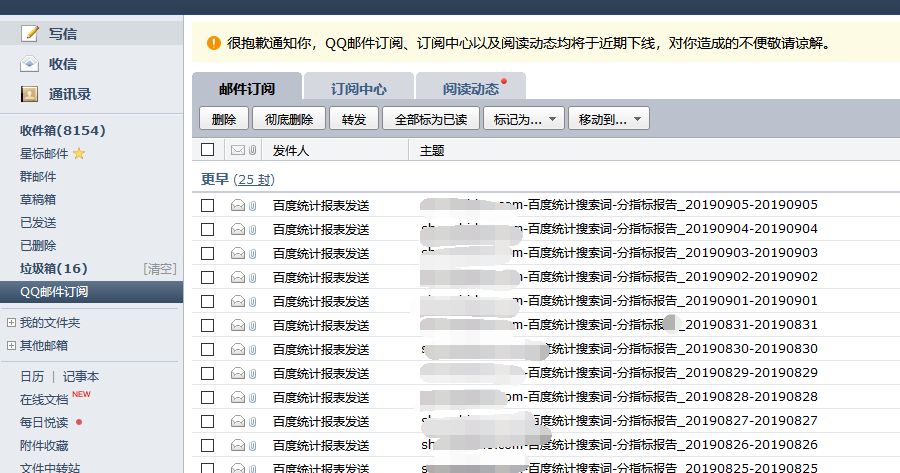Check the box for the 20190830 report email
The height and width of the screenshot is (473, 900).
coord(208,350)
